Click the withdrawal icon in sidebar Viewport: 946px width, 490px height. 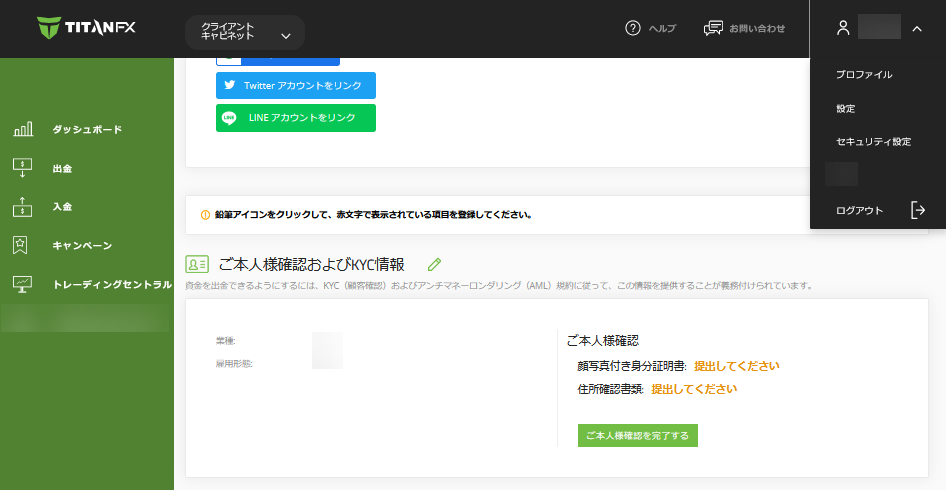(23, 168)
